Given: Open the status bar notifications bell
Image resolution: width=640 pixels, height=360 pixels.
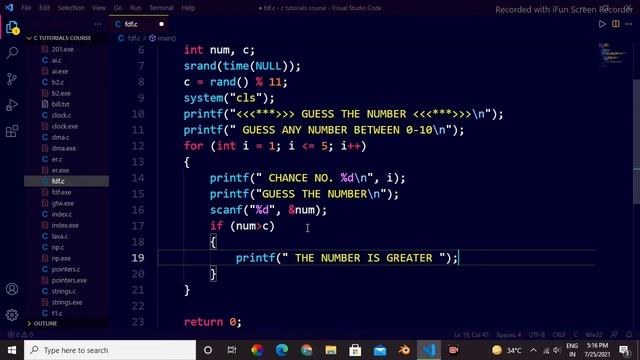Looking at the screenshot, I should pyautogui.click(x=629, y=335).
